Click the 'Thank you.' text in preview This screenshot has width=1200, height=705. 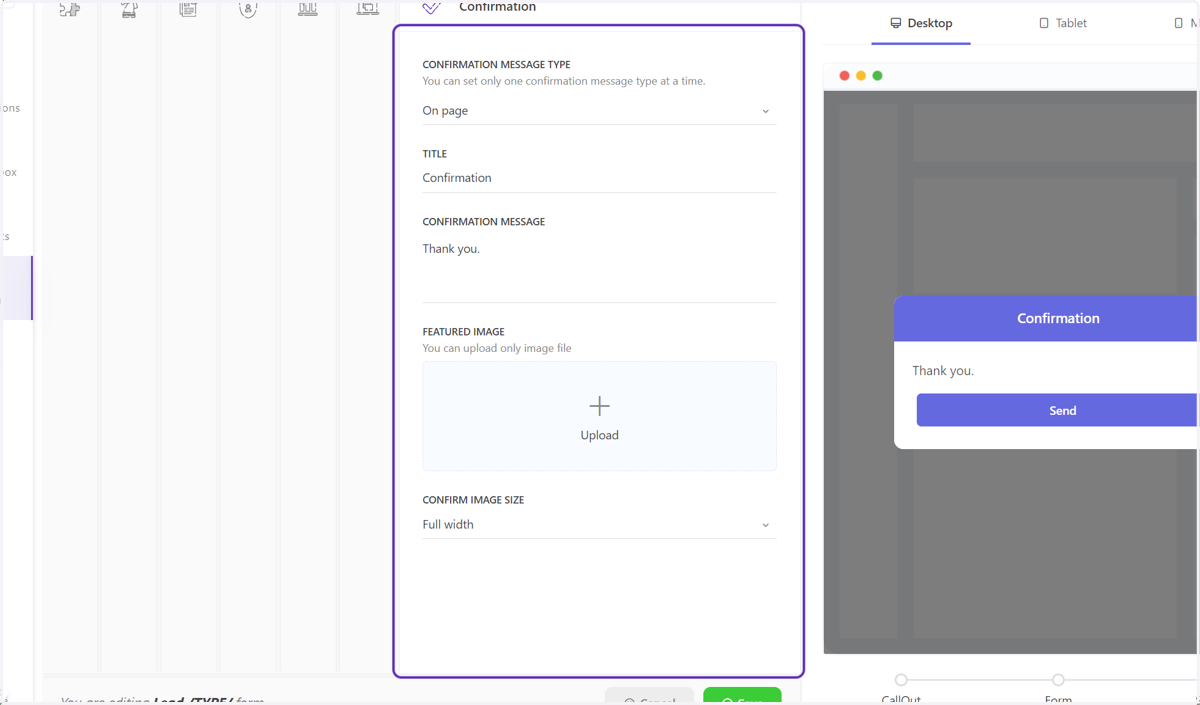click(x=943, y=371)
